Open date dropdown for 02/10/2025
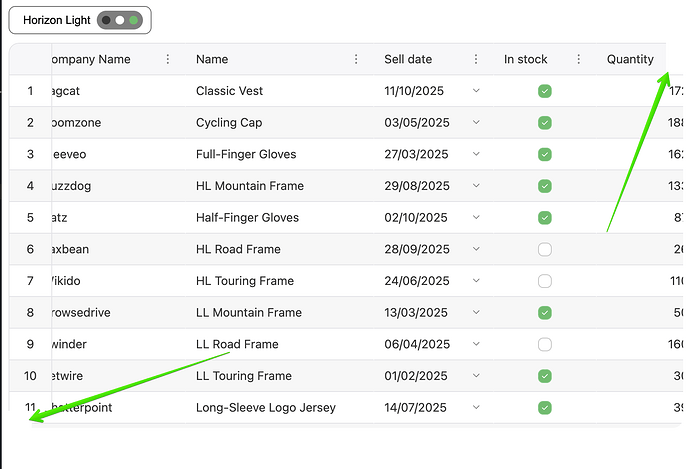Screen dimensions: 690x469 point(476,217)
